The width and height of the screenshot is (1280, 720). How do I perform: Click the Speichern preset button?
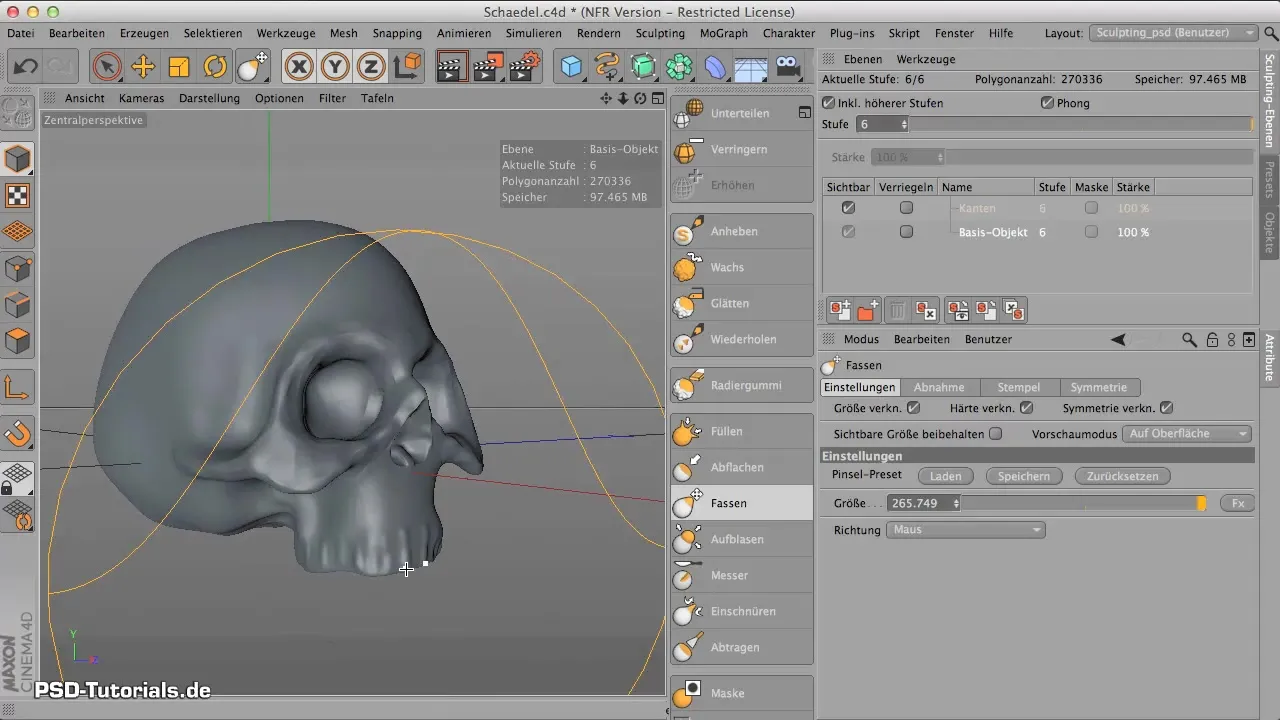(1023, 477)
